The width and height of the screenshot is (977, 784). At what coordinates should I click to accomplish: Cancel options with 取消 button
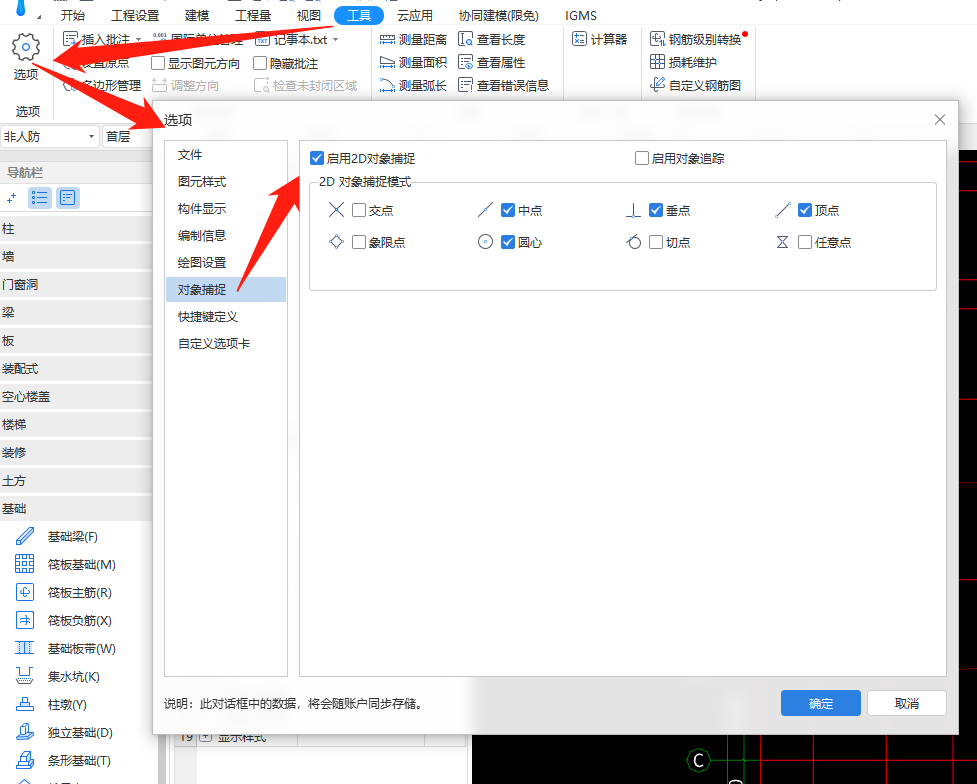[x=907, y=703]
